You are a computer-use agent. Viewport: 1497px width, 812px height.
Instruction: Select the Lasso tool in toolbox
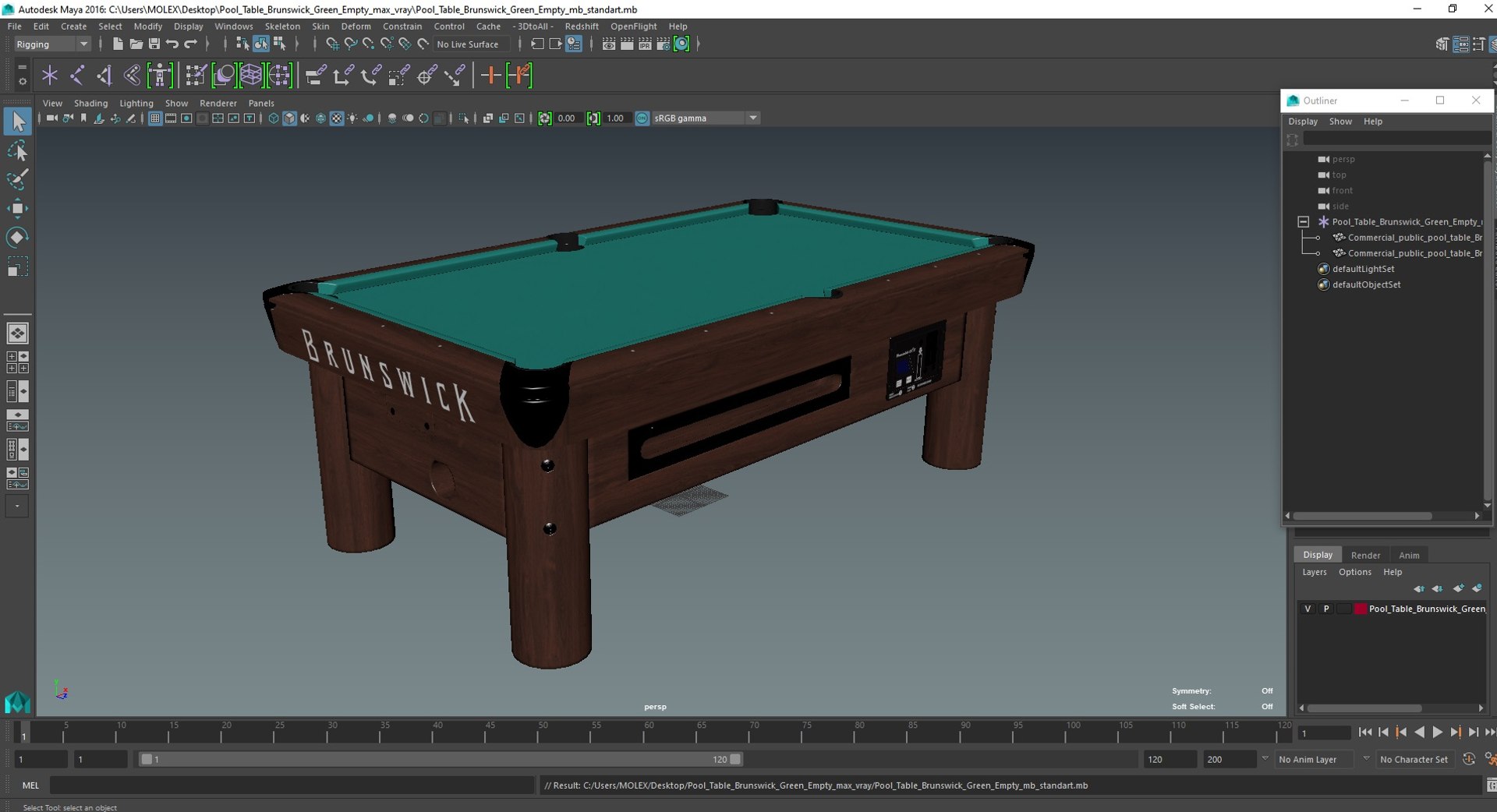17,150
